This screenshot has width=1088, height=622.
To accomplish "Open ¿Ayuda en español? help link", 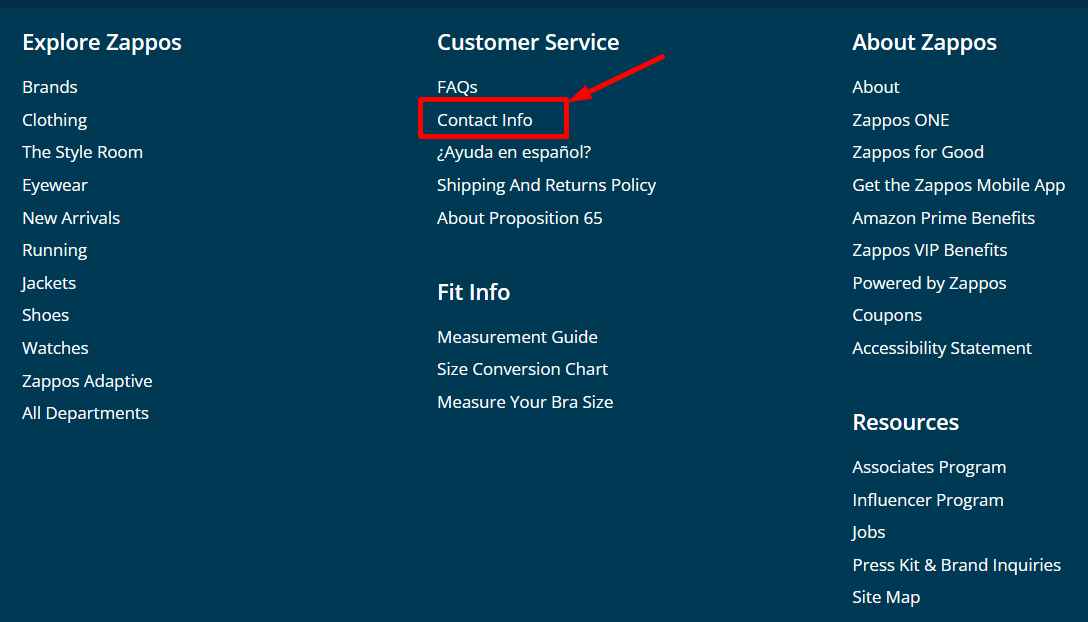I will pos(514,152).
